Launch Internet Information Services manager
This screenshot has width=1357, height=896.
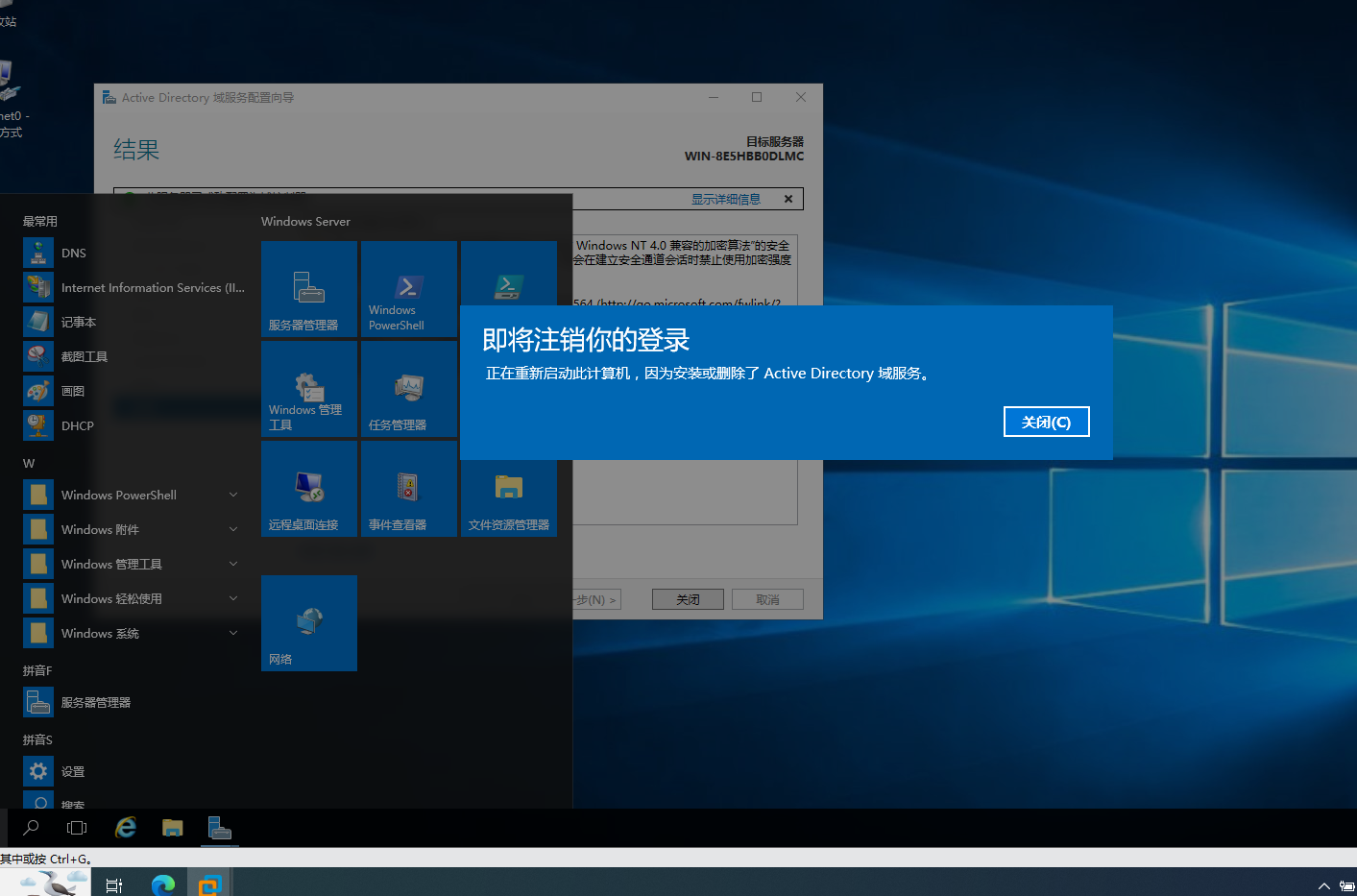(134, 288)
